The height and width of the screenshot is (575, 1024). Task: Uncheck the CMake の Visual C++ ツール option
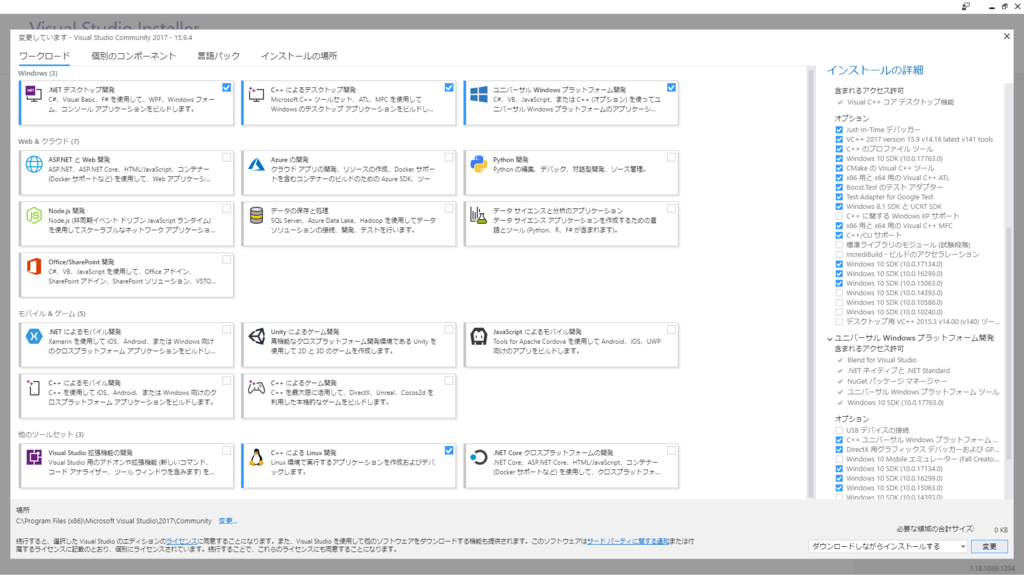pyautogui.click(x=839, y=169)
